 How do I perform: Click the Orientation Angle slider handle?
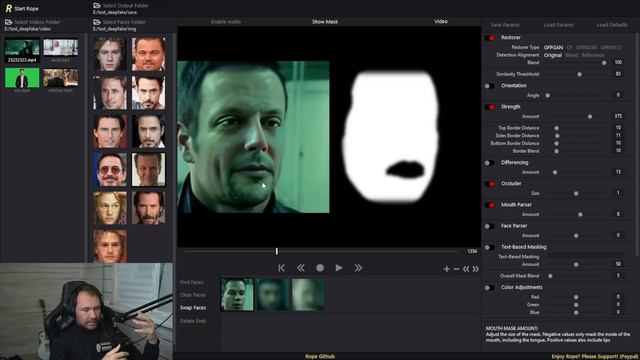click(x=548, y=96)
